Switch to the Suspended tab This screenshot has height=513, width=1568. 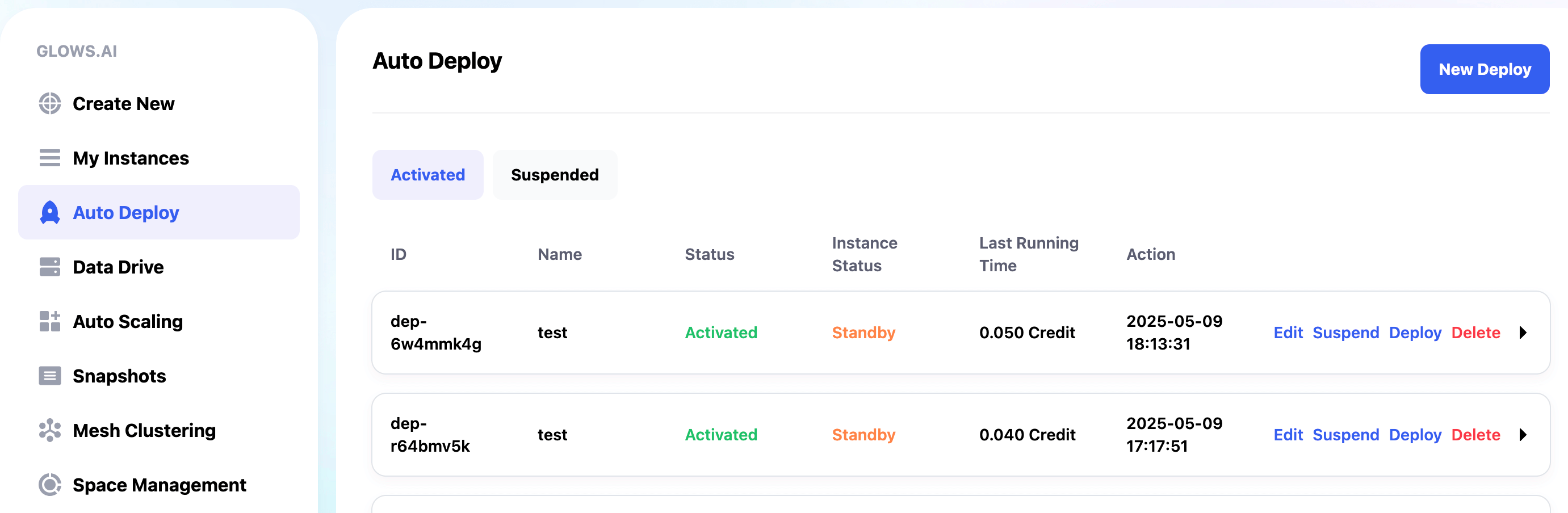point(555,175)
